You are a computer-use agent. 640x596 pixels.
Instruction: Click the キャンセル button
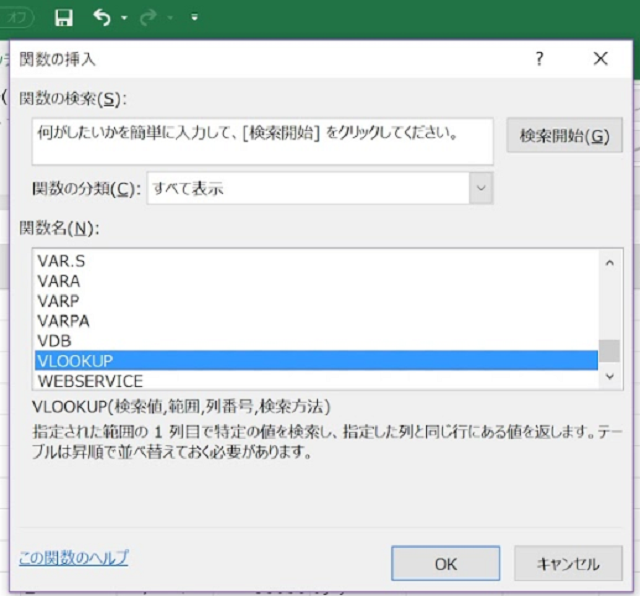click(x=568, y=564)
